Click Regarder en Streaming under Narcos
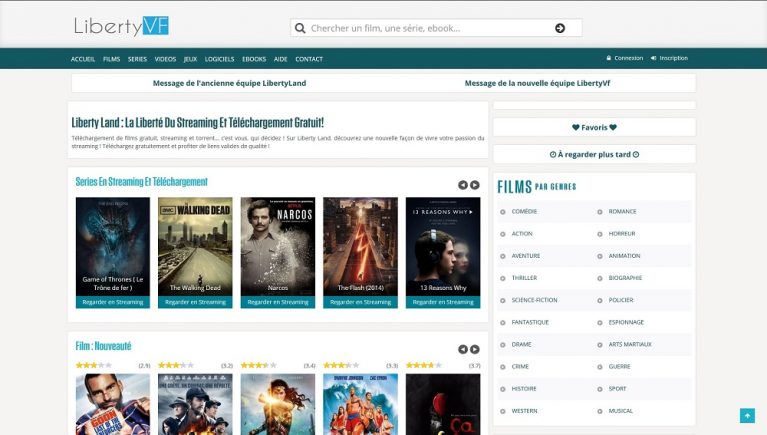This screenshot has height=435, width=767. [x=278, y=302]
